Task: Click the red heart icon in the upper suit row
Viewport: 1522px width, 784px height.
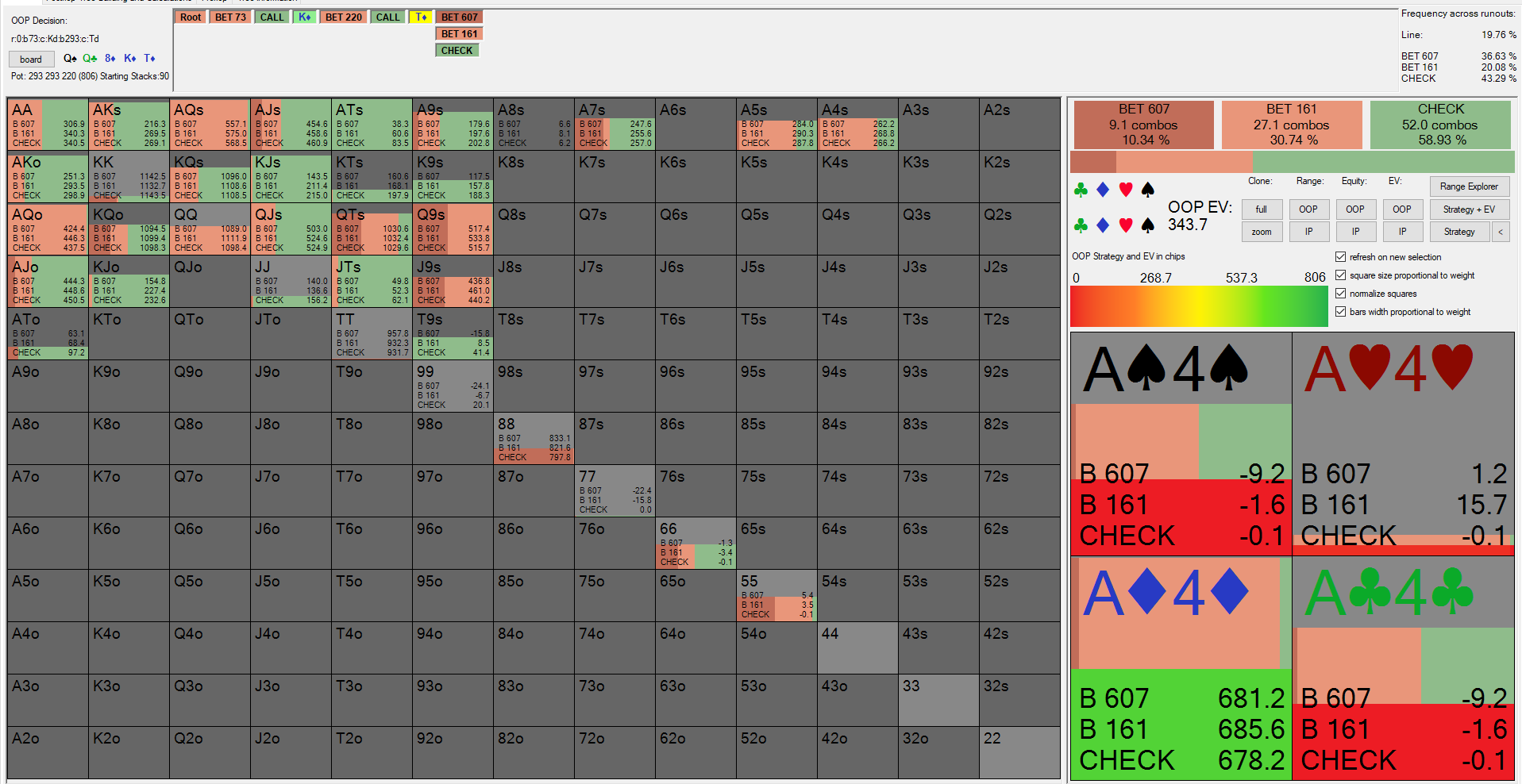Action: click(x=1125, y=190)
